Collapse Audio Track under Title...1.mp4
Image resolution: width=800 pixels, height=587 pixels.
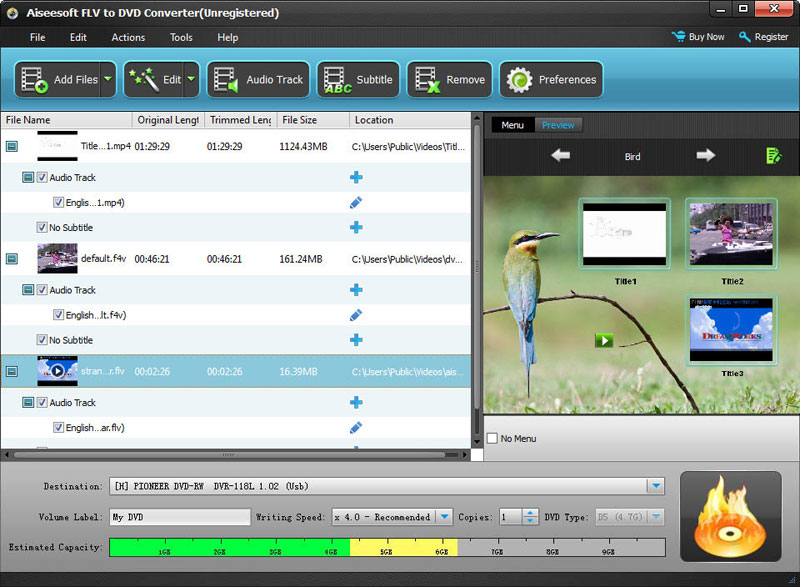(x=28, y=177)
